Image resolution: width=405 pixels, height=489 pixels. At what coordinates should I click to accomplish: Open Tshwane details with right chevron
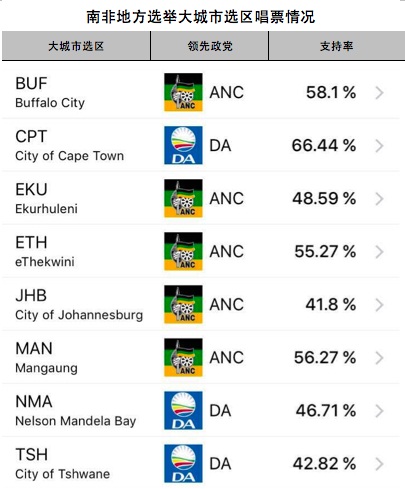(x=379, y=464)
